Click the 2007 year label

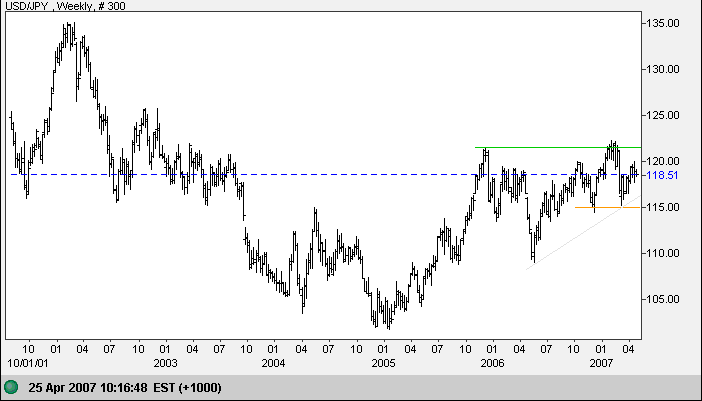tap(601, 363)
